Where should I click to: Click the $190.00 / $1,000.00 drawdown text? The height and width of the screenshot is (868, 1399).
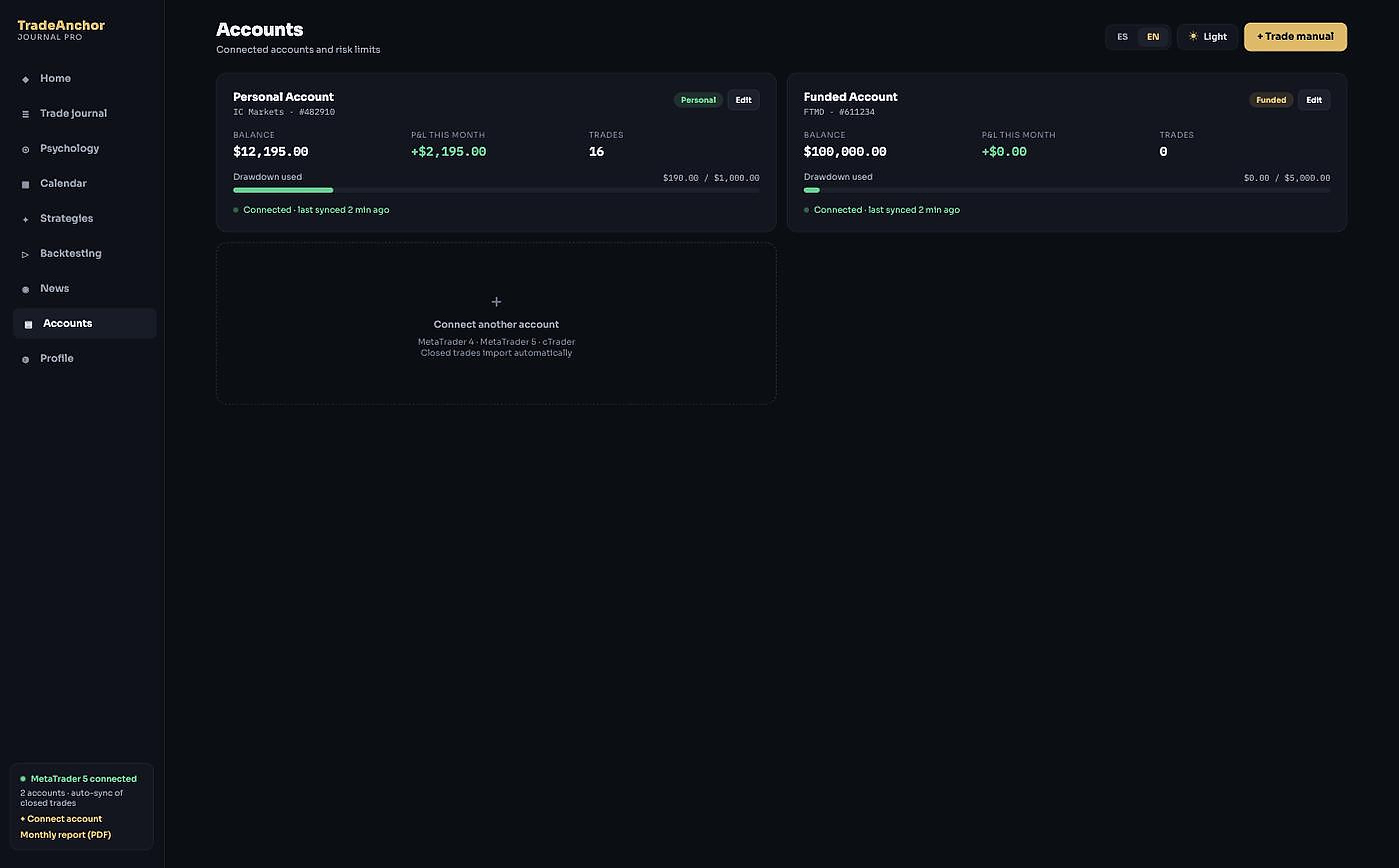tap(710, 178)
